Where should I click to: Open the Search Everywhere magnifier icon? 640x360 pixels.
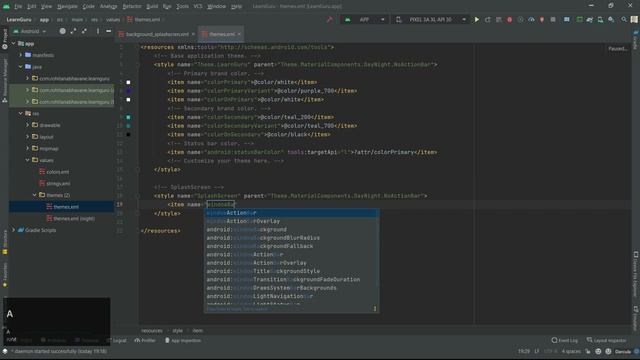coord(624,20)
